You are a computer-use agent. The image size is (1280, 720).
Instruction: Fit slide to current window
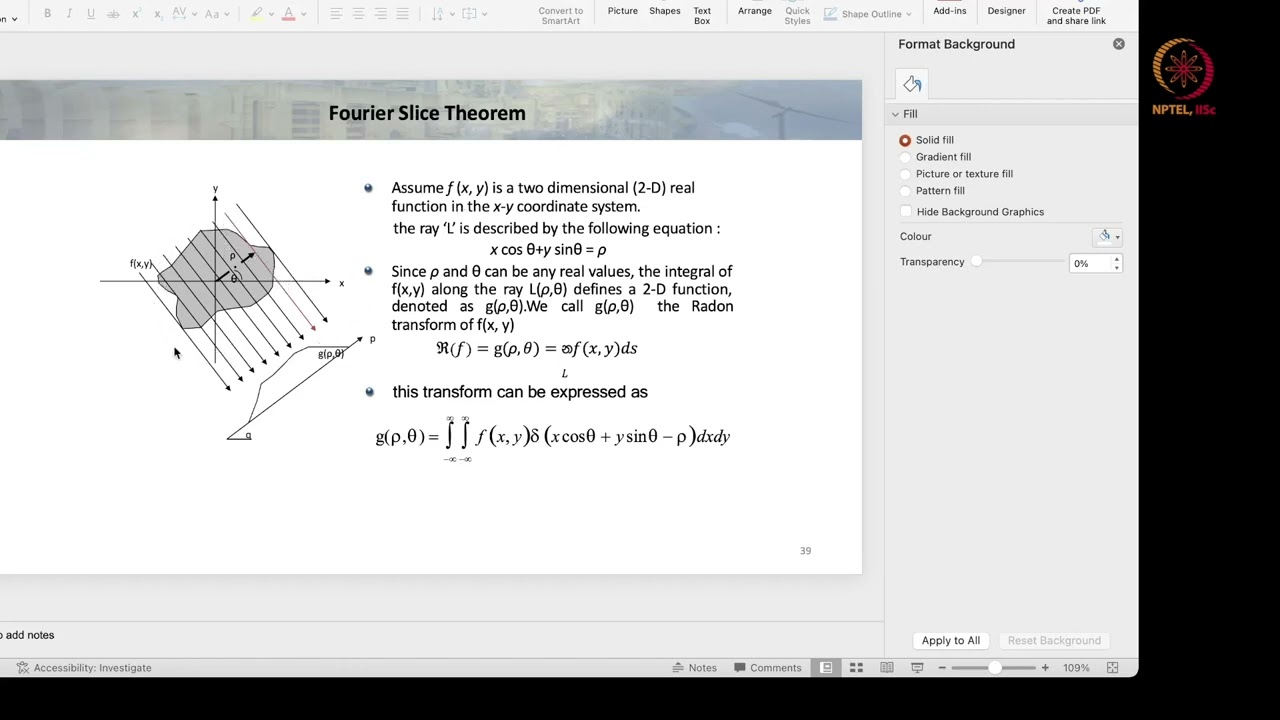1112,667
